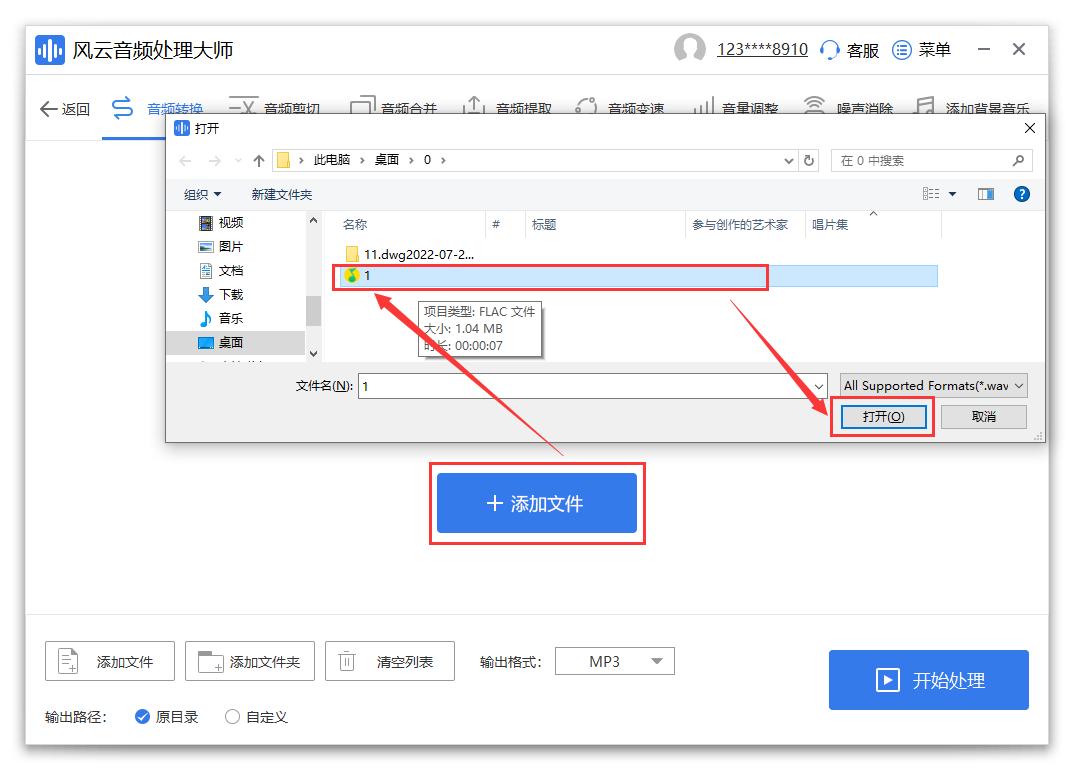Expand the 文件名 filename dropdown

(819, 385)
